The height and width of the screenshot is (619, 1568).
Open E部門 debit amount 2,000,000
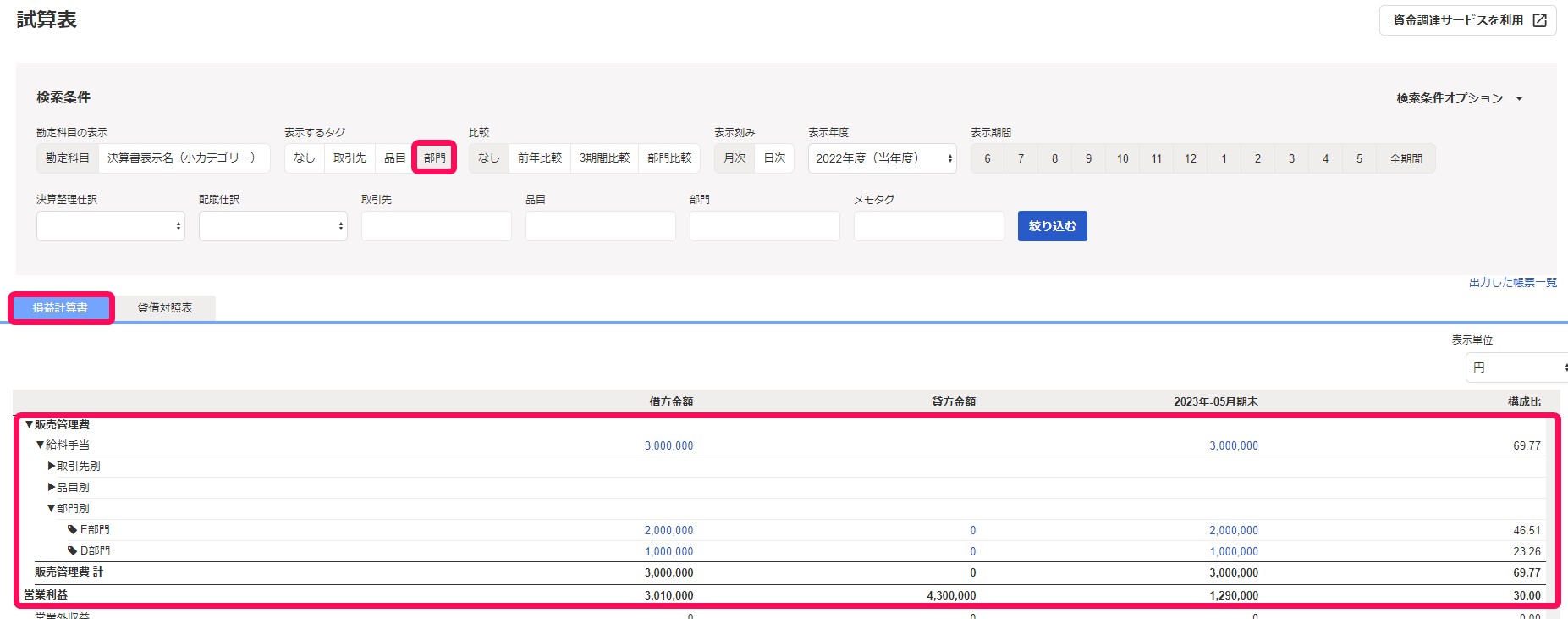click(669, 530)
